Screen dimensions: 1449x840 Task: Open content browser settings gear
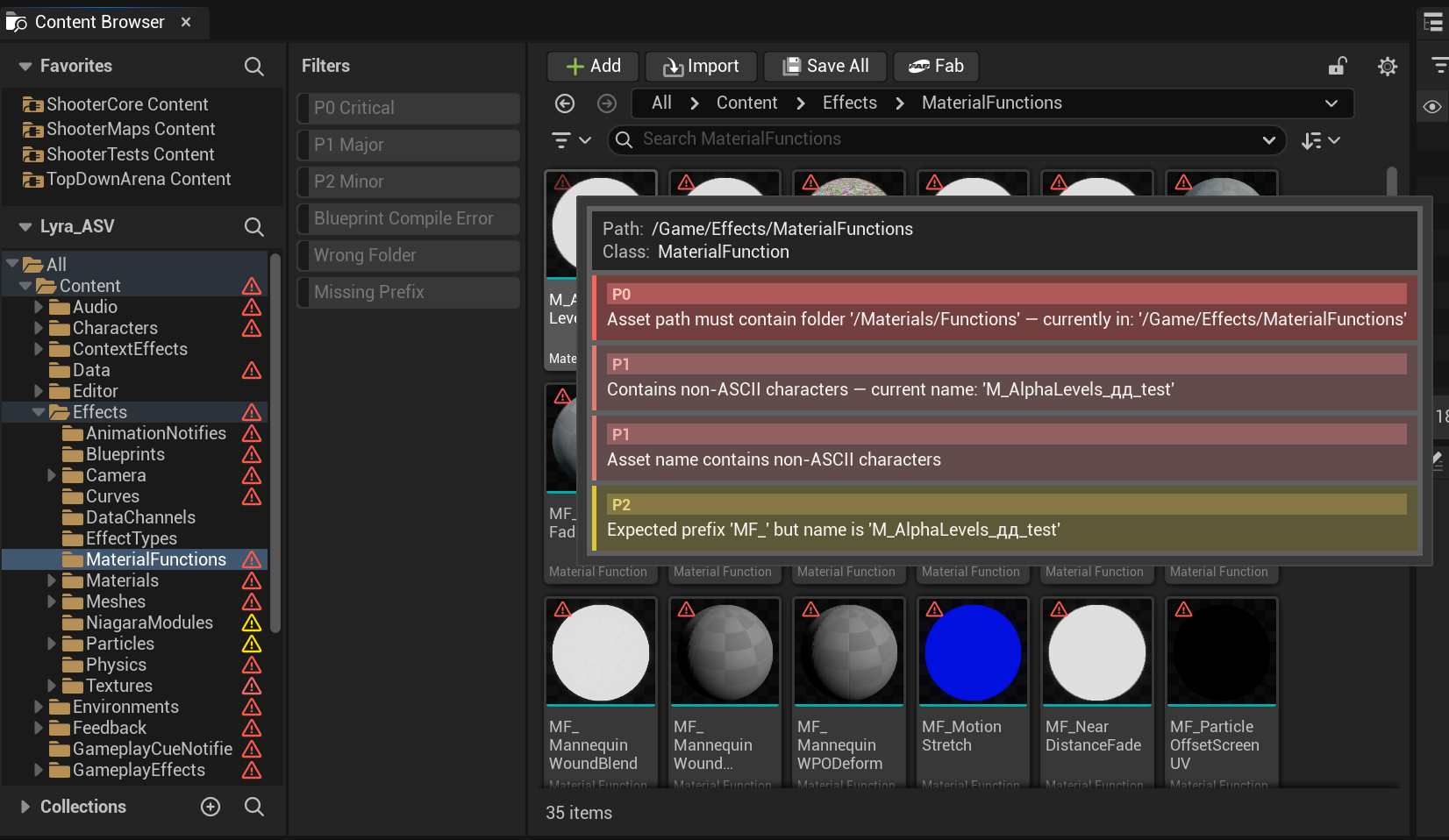pyautogui.click(x=1388, y=67)
